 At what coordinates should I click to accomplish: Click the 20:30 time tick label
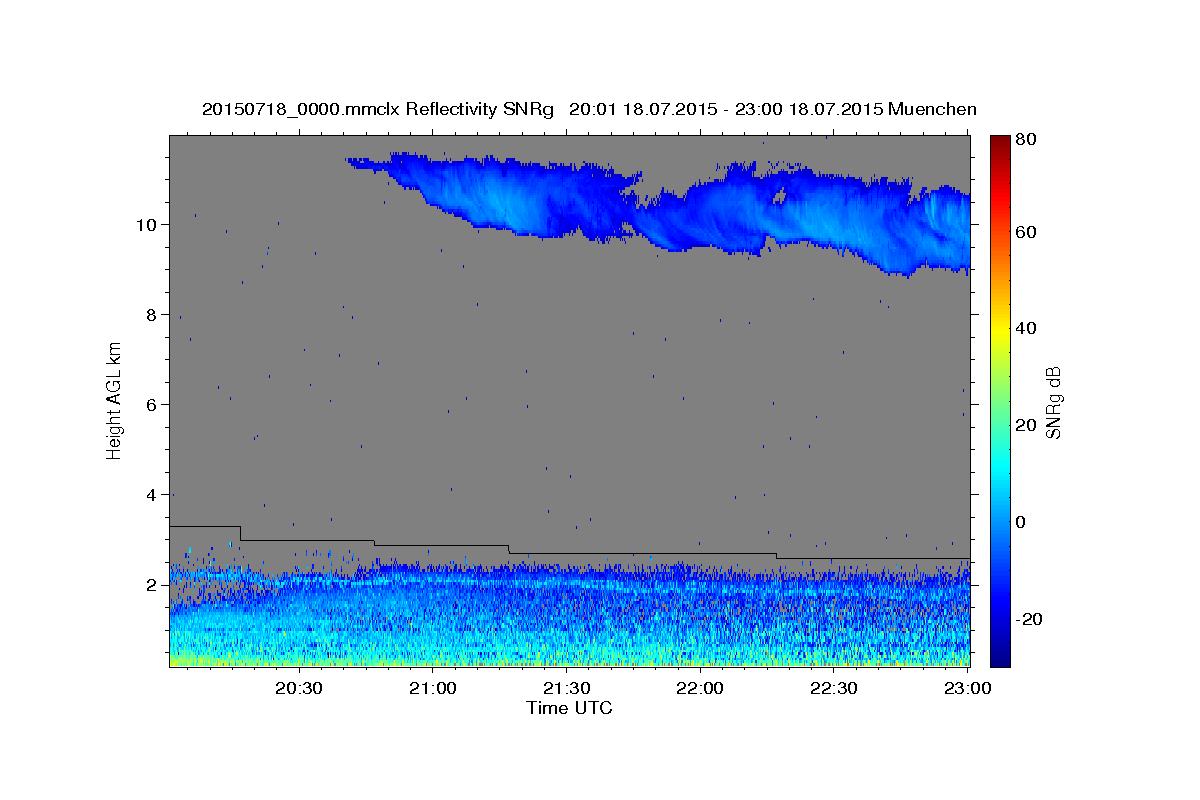click(x=298, y=689)
